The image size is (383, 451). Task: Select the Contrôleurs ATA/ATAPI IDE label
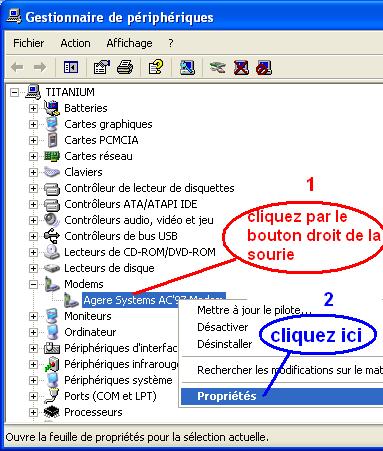pos(131,204)
